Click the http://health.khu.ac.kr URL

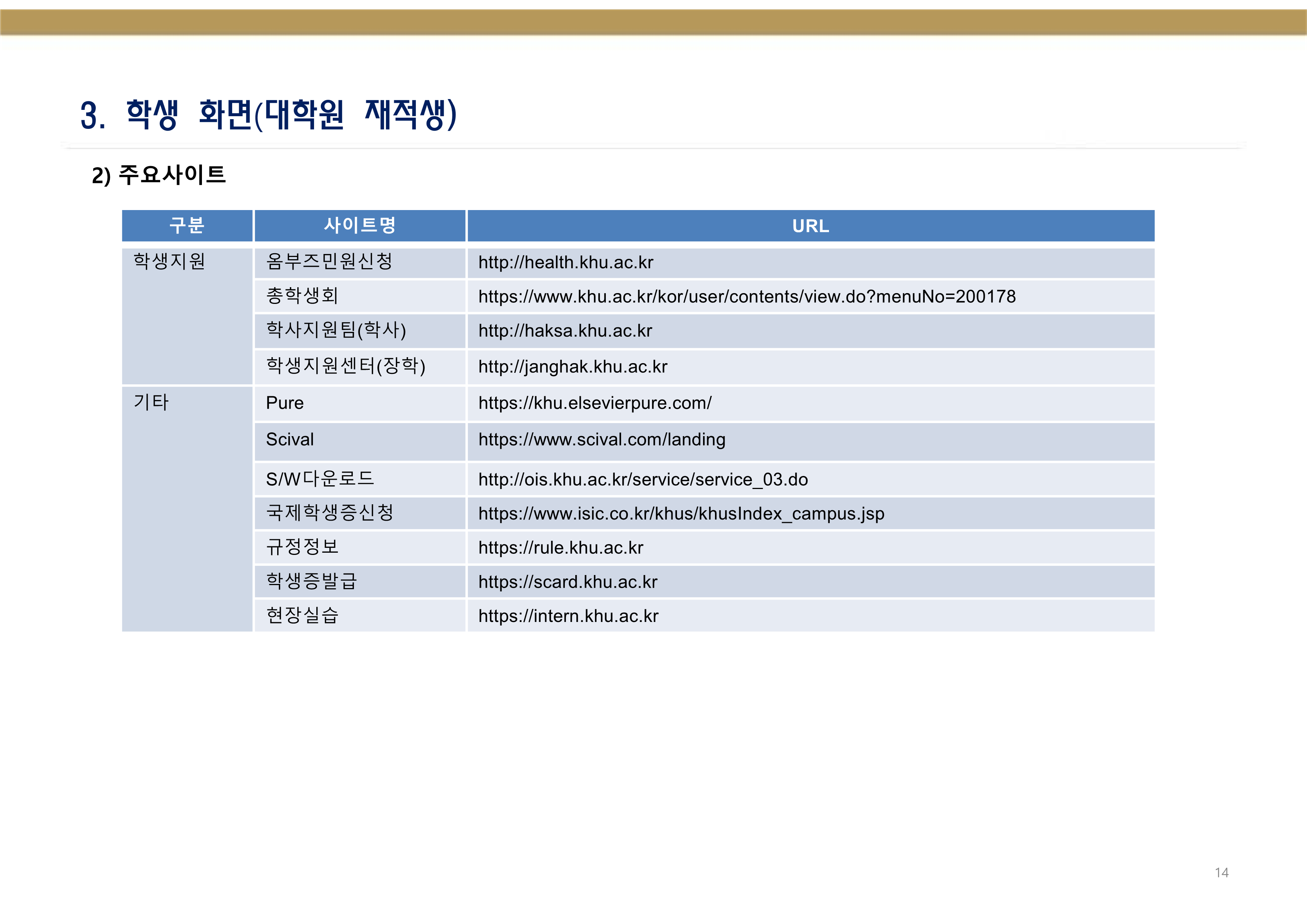(565, 262)
